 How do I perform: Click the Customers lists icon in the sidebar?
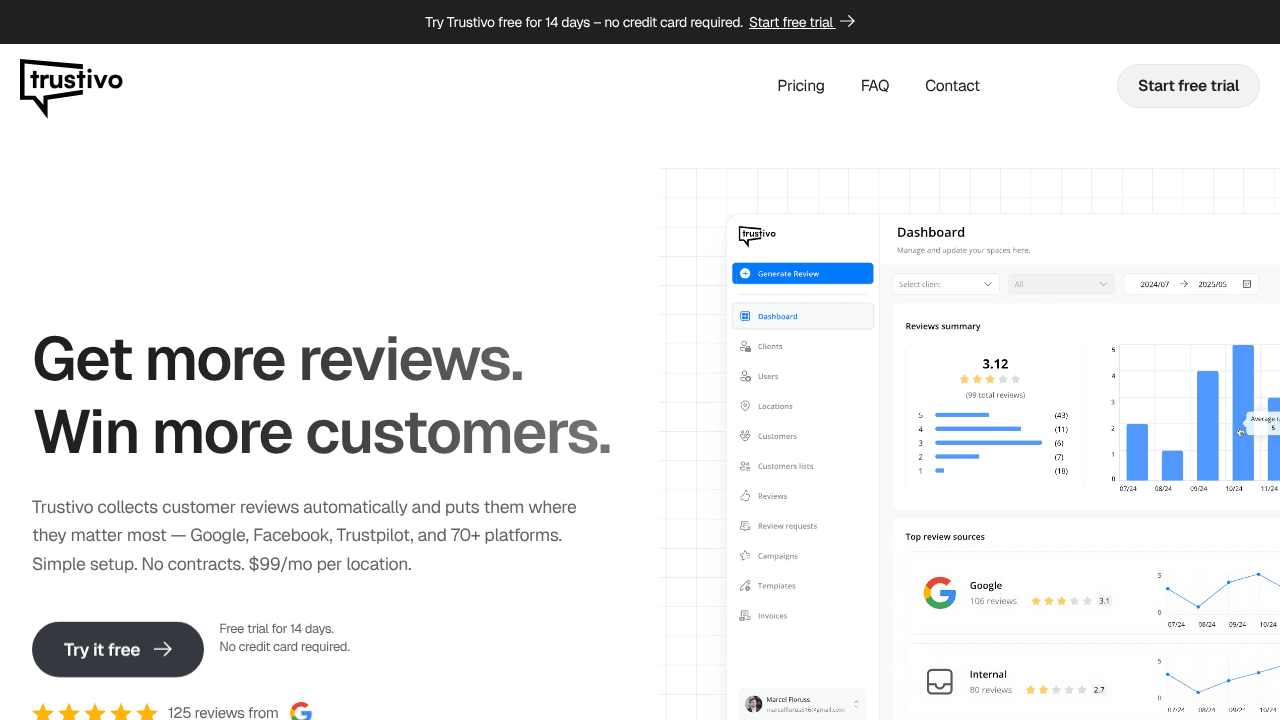745,466
